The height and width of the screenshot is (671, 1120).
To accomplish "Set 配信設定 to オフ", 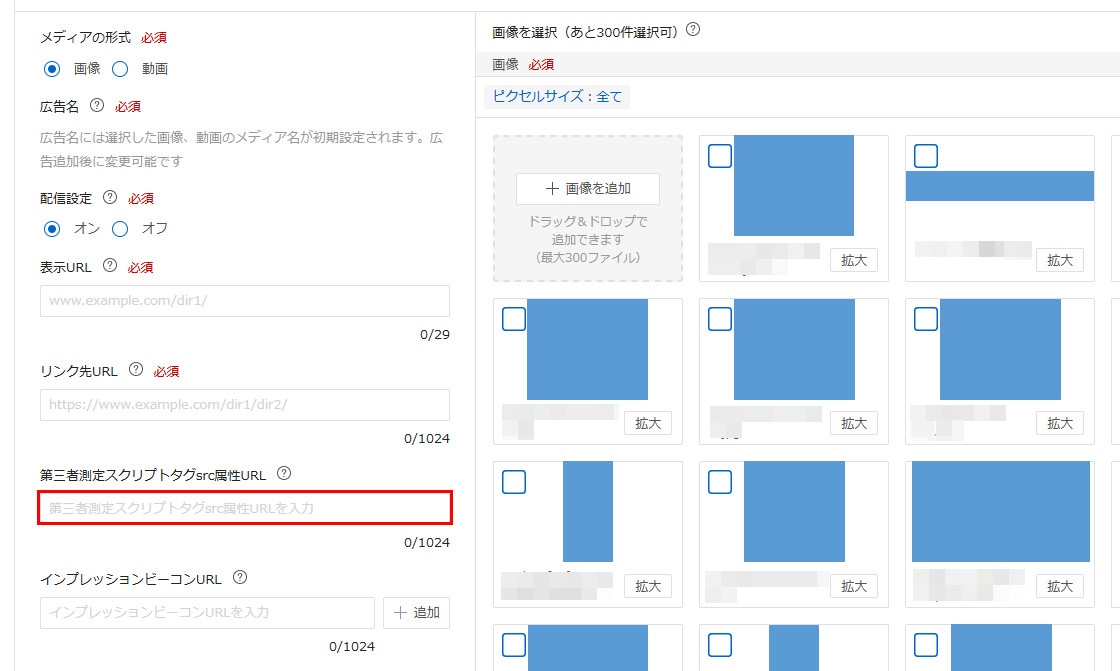I will (x=120, y=229).
